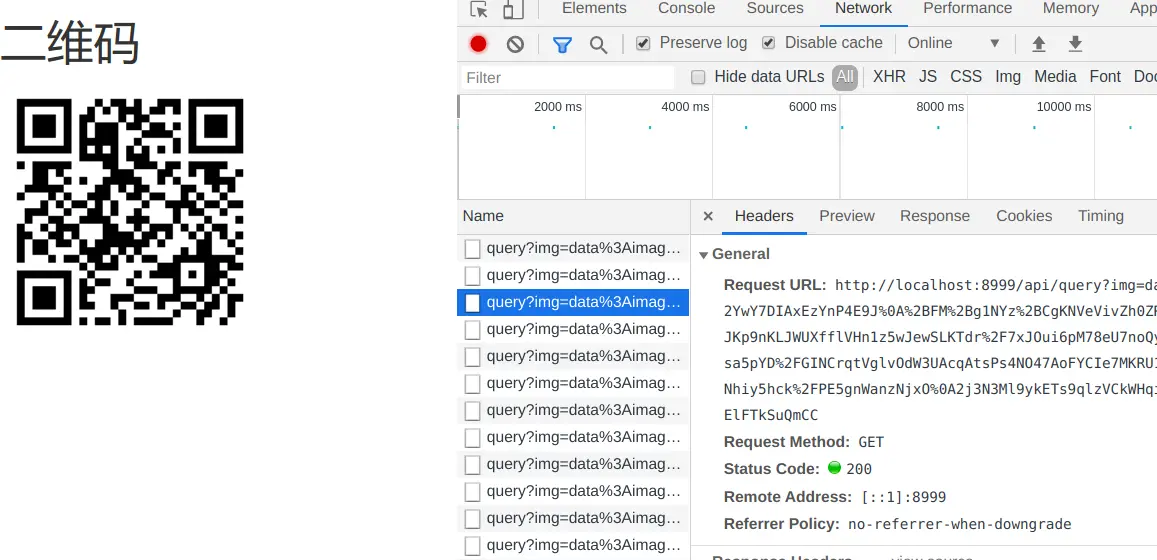This screenshot has height=560, width=1157.
Task: Open network search with the magnifier icon
Action: (598, 45)
